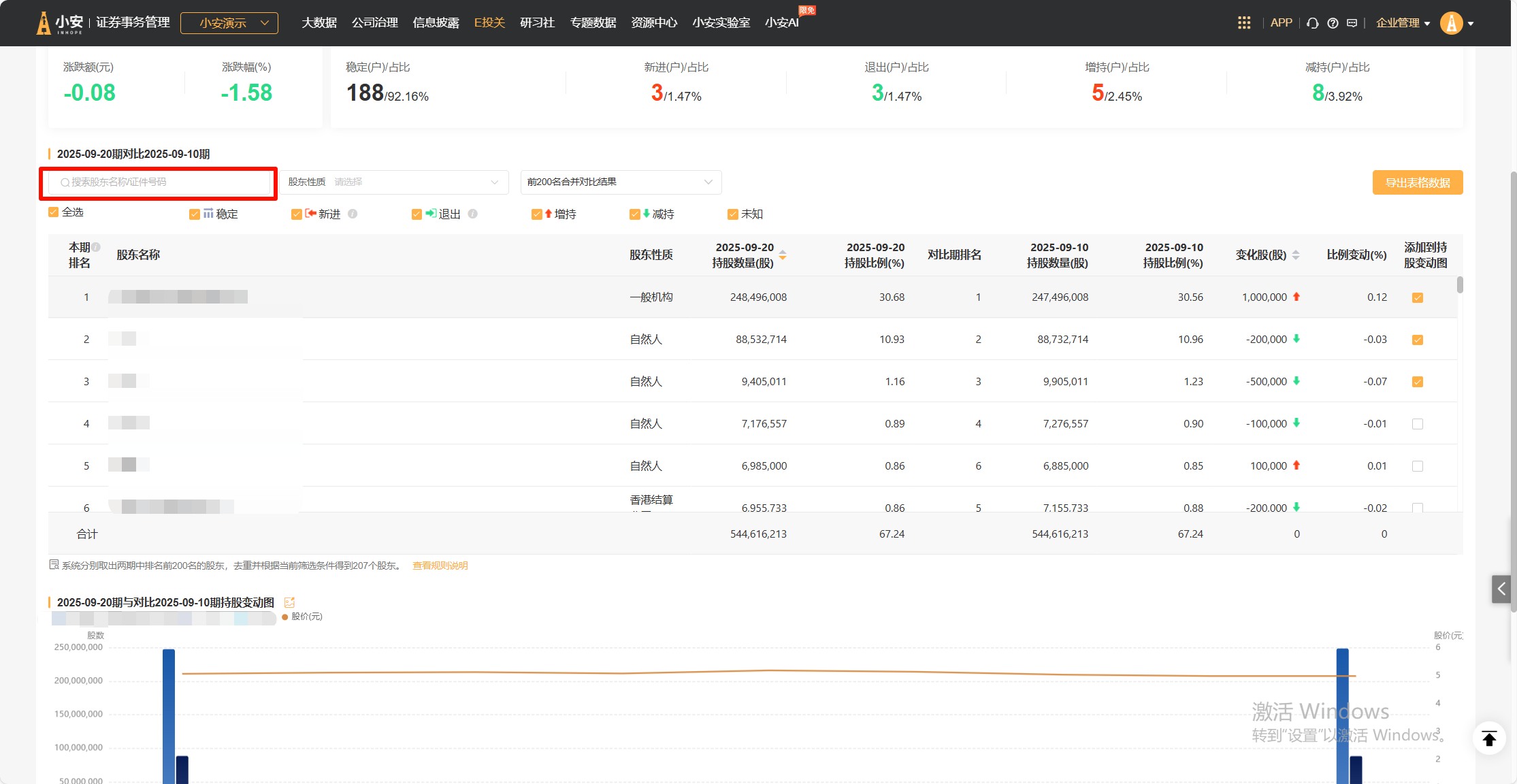This screenshot has width=1517, height=784.
Task: Click the info icon next to 新进 filter
Action: tap(353, 214)
